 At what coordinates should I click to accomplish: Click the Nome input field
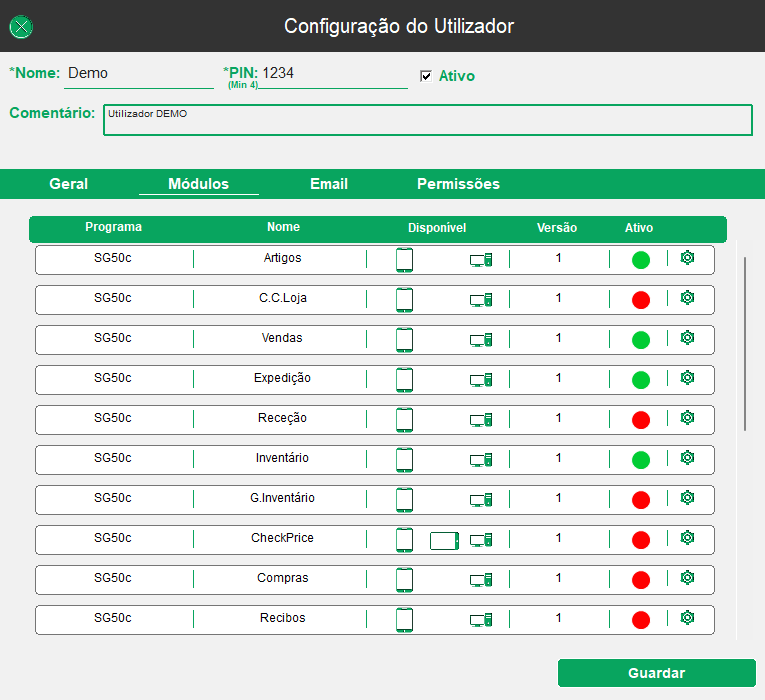[x=139, y=74]
